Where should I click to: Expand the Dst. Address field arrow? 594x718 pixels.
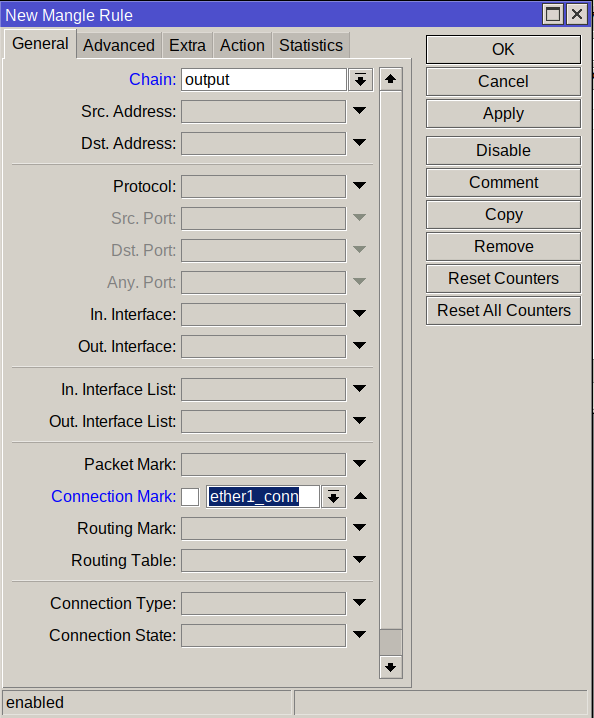pyautogui.click(x=360, y=143)
